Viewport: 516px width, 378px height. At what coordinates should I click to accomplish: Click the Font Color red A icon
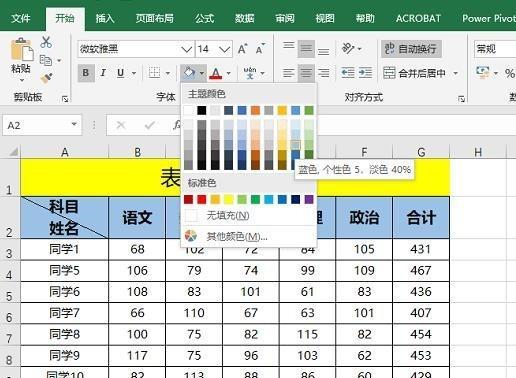click(x=216, y=73)
